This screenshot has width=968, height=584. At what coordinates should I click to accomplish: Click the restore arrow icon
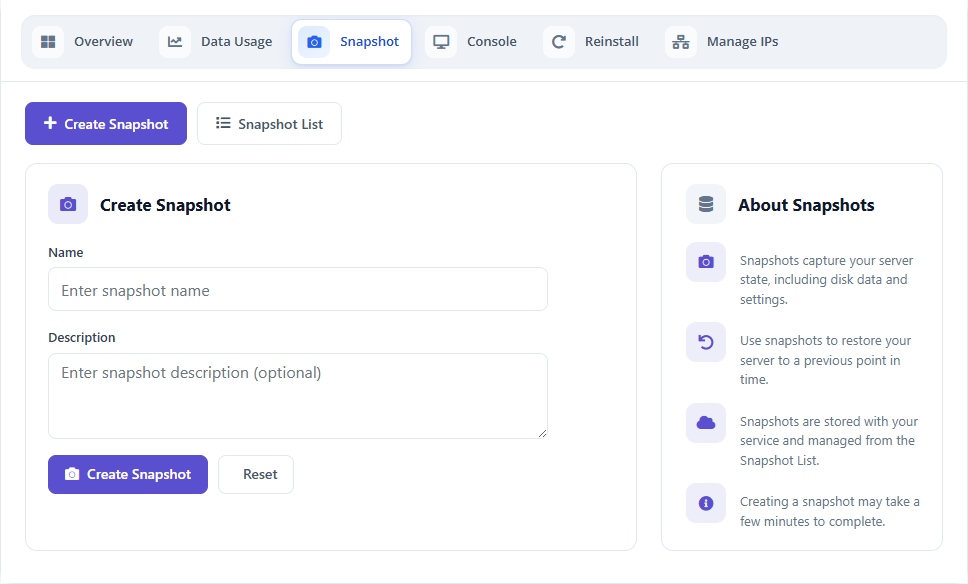[706, 341]
